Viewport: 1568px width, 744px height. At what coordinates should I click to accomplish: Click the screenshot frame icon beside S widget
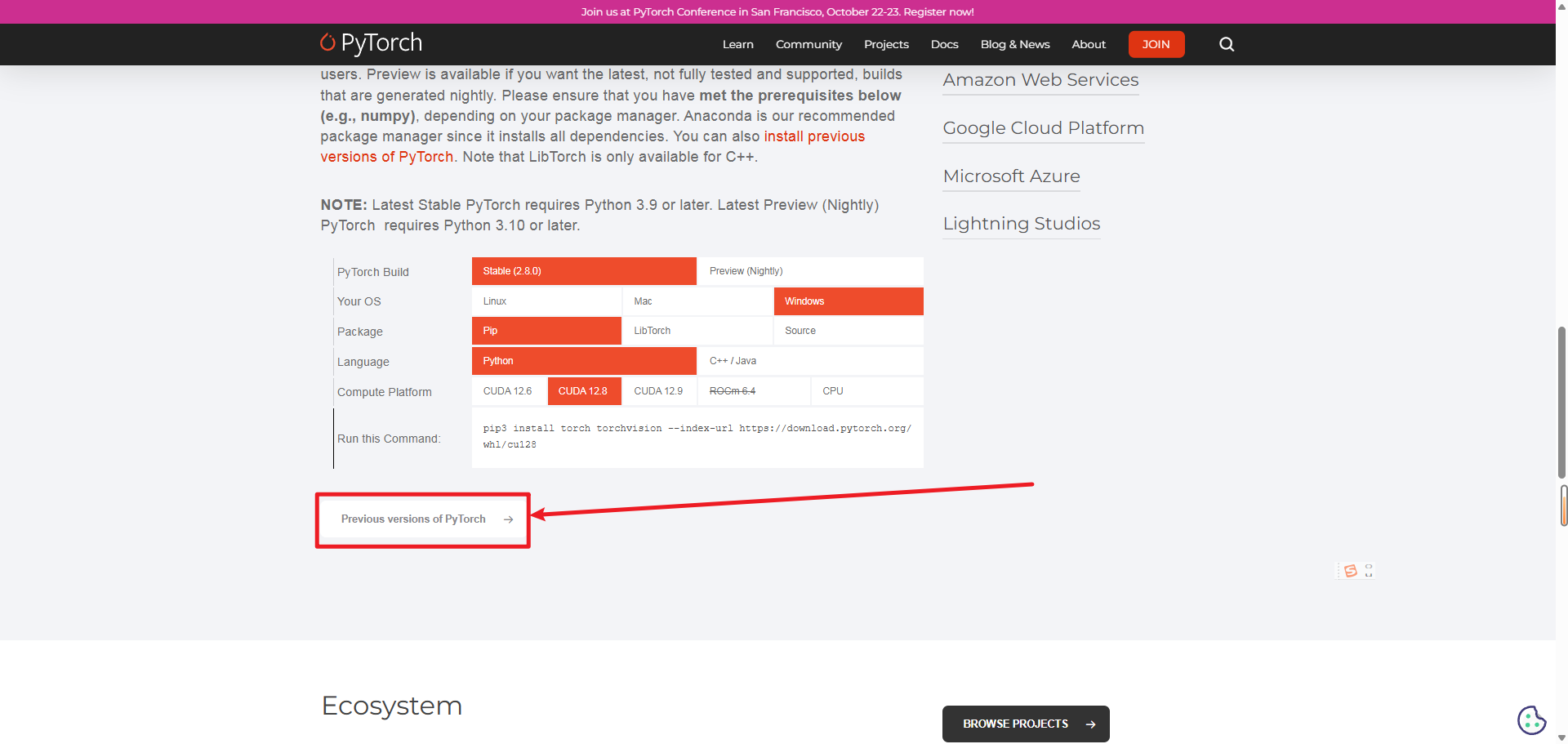(x=1369, y=571)
